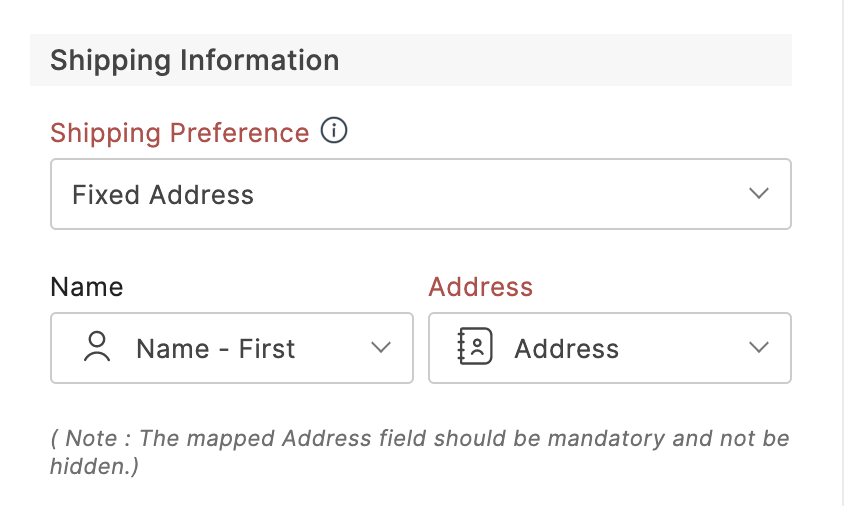Click the down arrow in Address field
Screen dimensions: 844x506
759,348
